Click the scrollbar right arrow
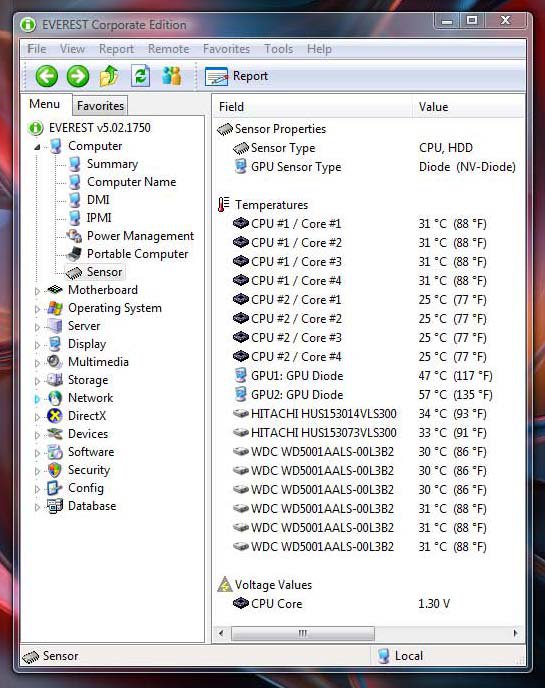The image size is (545, 688). [x=515, y=633]
